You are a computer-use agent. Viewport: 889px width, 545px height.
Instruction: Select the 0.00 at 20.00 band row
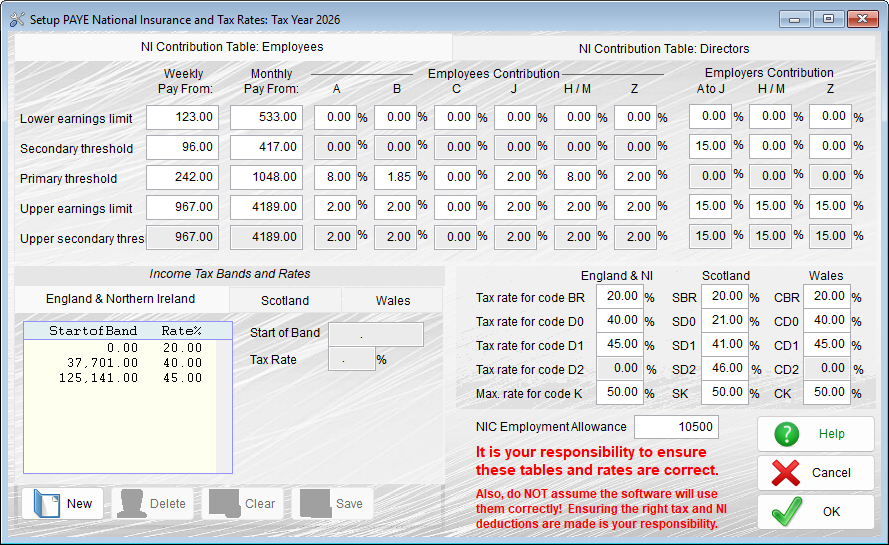point(120,348)
